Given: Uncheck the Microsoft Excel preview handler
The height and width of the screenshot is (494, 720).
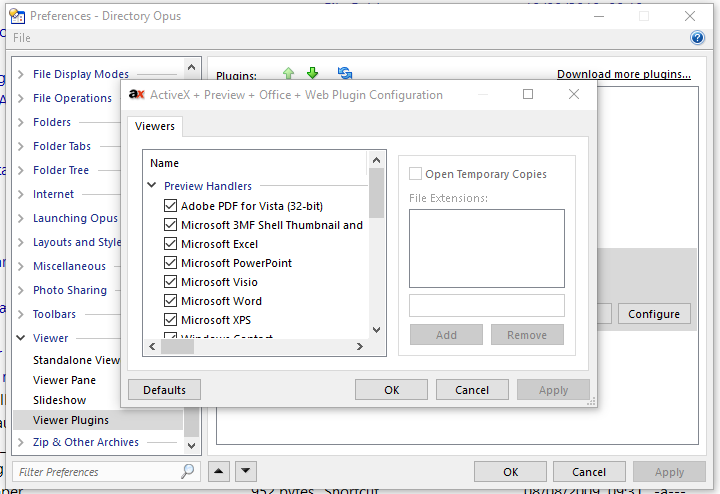Looking at the screenshot, I should click(x=170, y=244).
